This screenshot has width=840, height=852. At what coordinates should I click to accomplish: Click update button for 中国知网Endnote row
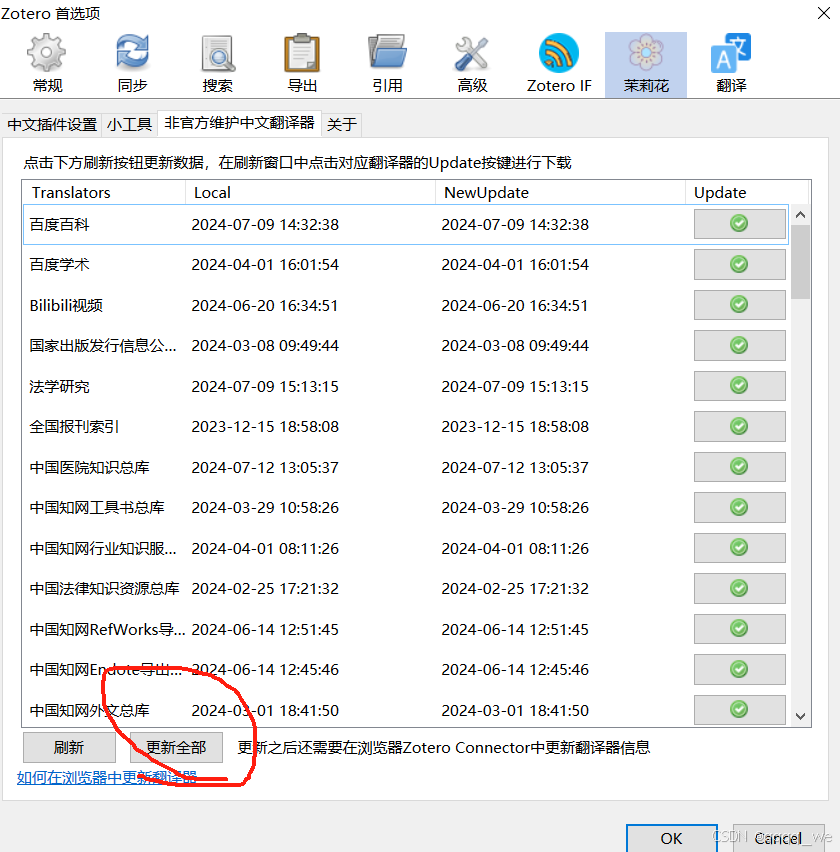tap(739, 669)
